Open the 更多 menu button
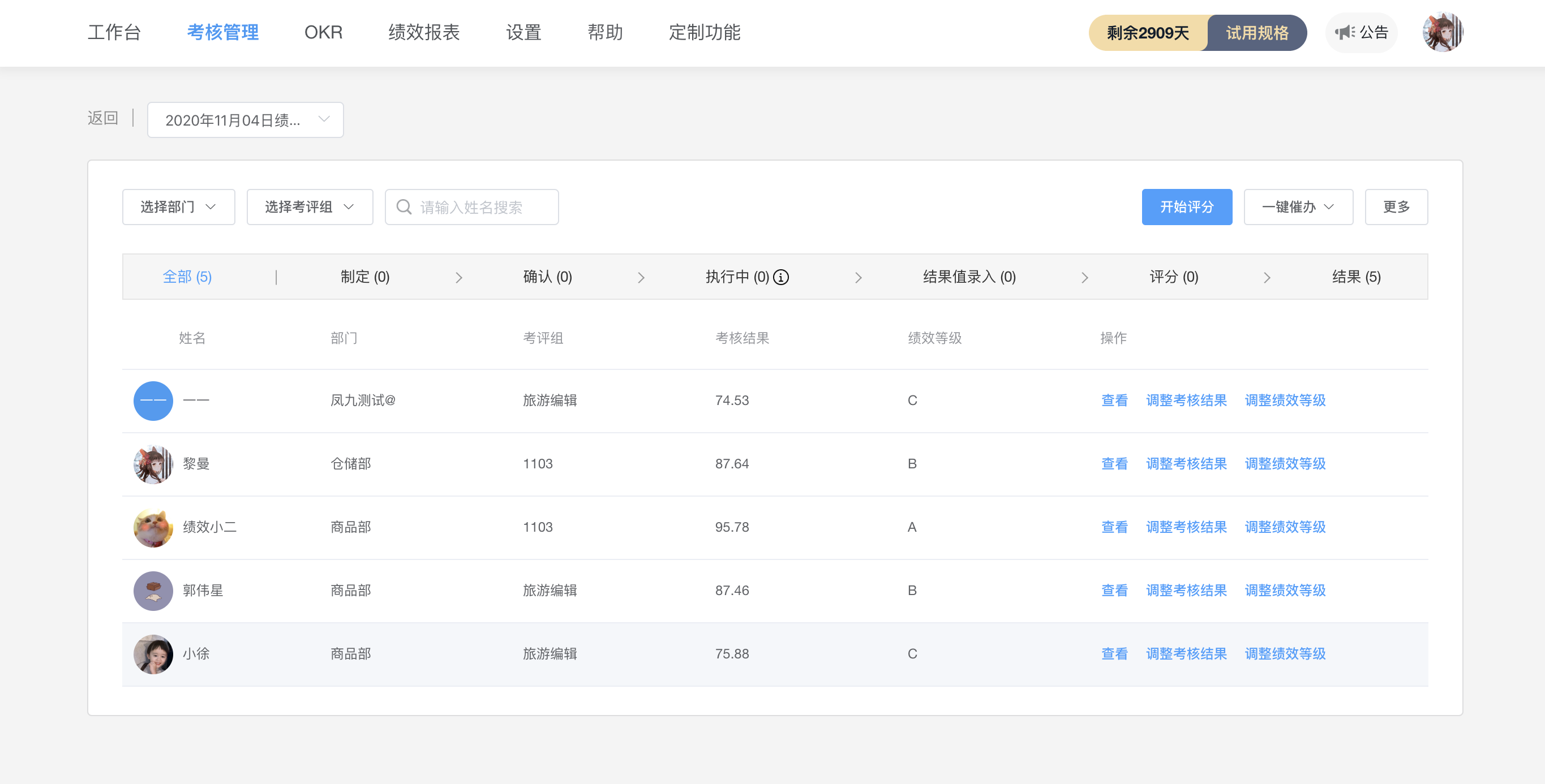The width and height of the screenshot is (1545, 784). tap(1396, 207)
